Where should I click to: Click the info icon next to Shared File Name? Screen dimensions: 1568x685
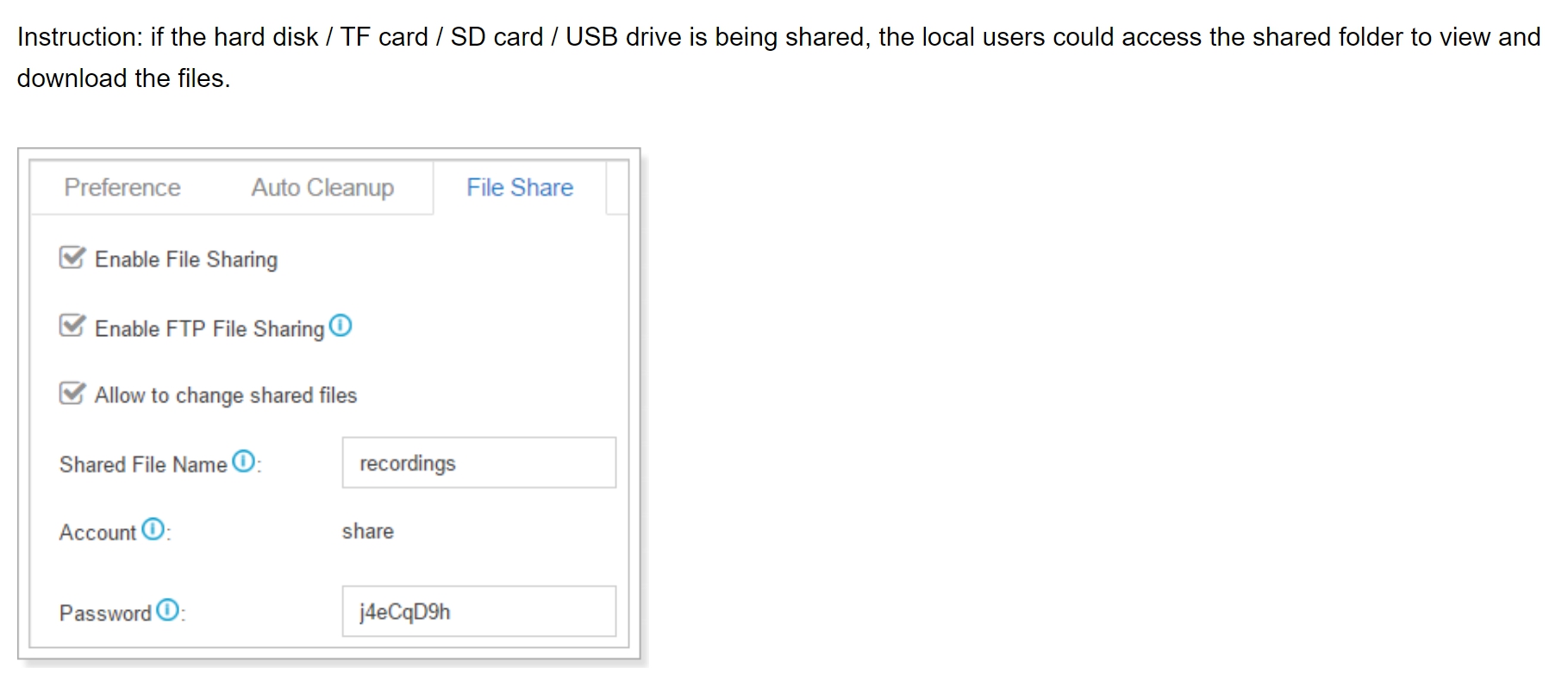point(245,461)
